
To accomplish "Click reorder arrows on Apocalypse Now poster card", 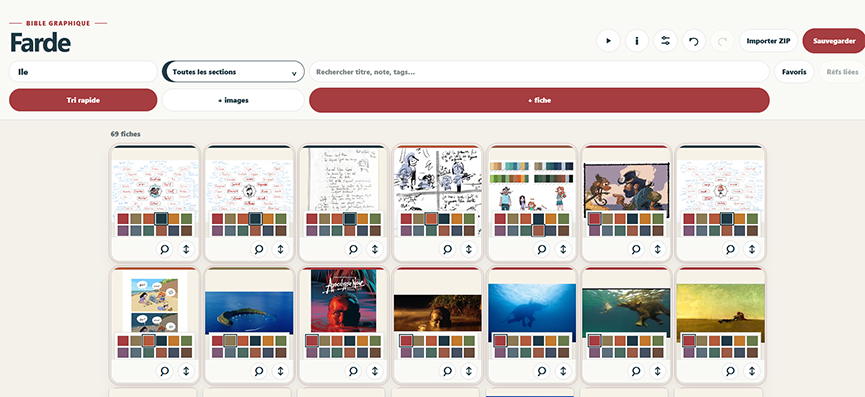I will [375, 371].
